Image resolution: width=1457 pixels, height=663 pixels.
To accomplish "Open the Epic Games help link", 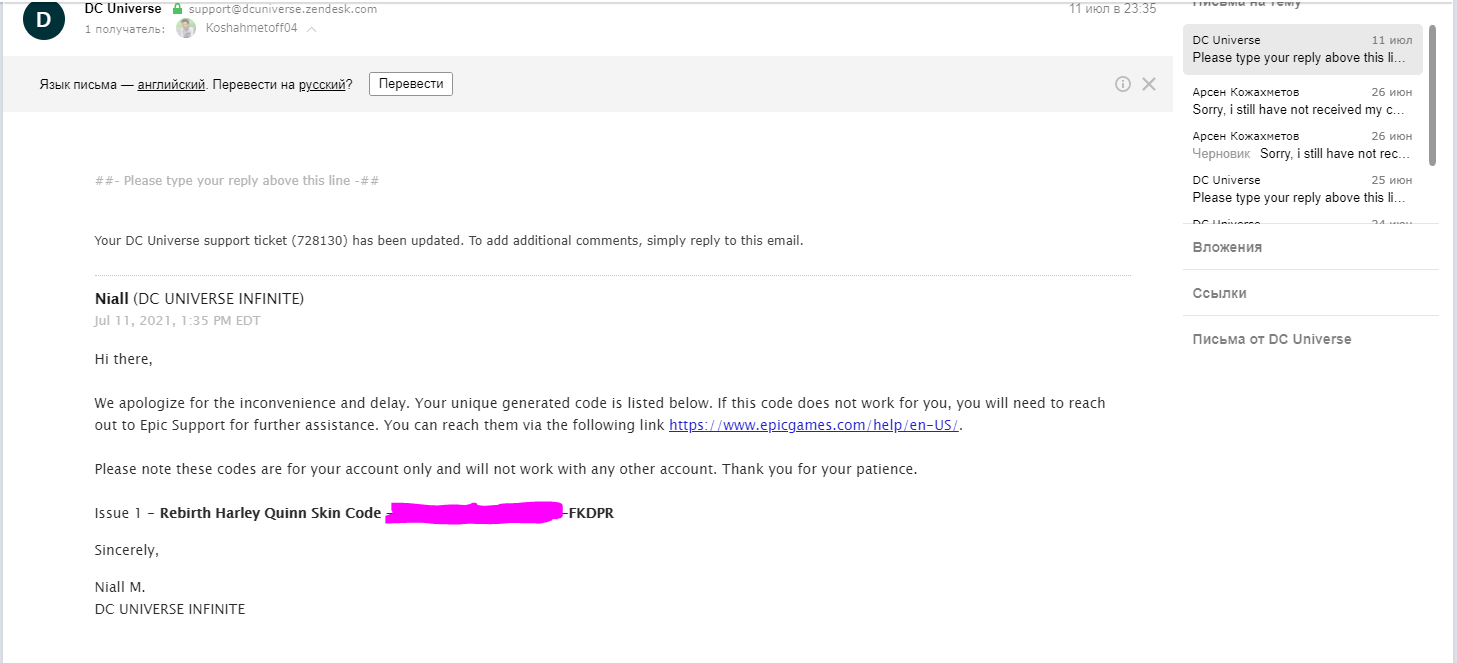I will click(x=814, y=425).
